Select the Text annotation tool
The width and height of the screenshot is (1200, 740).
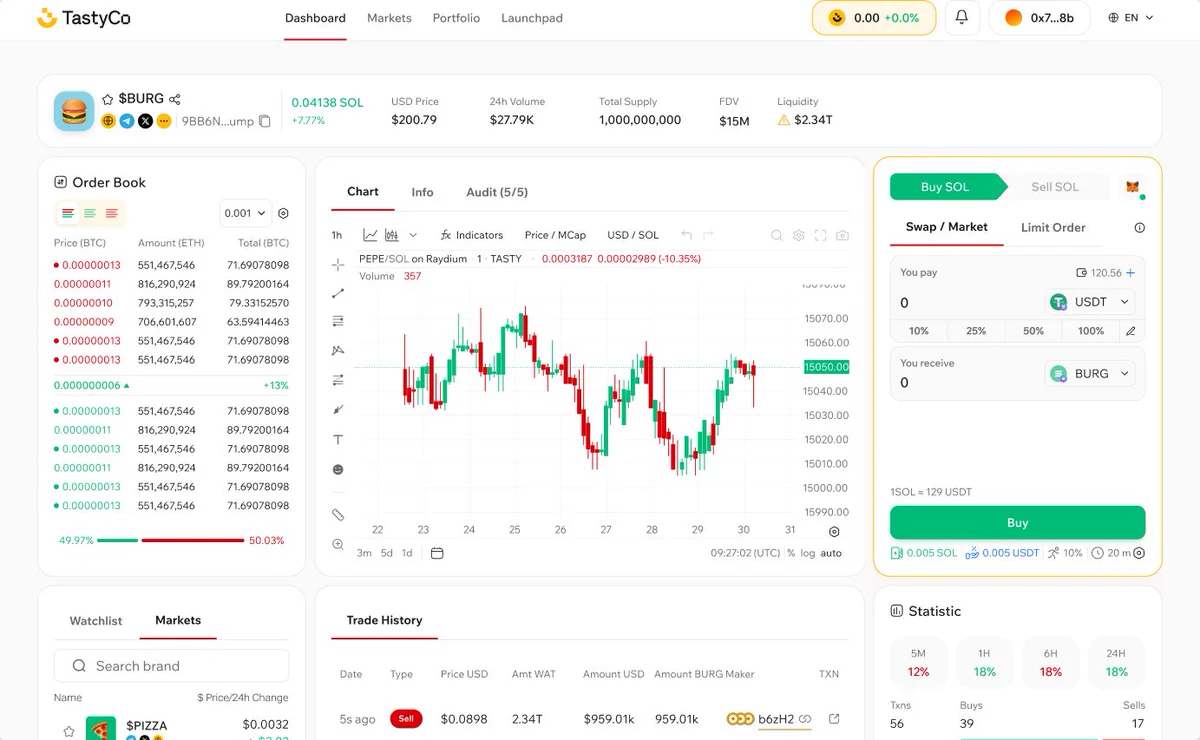point(338,439)
